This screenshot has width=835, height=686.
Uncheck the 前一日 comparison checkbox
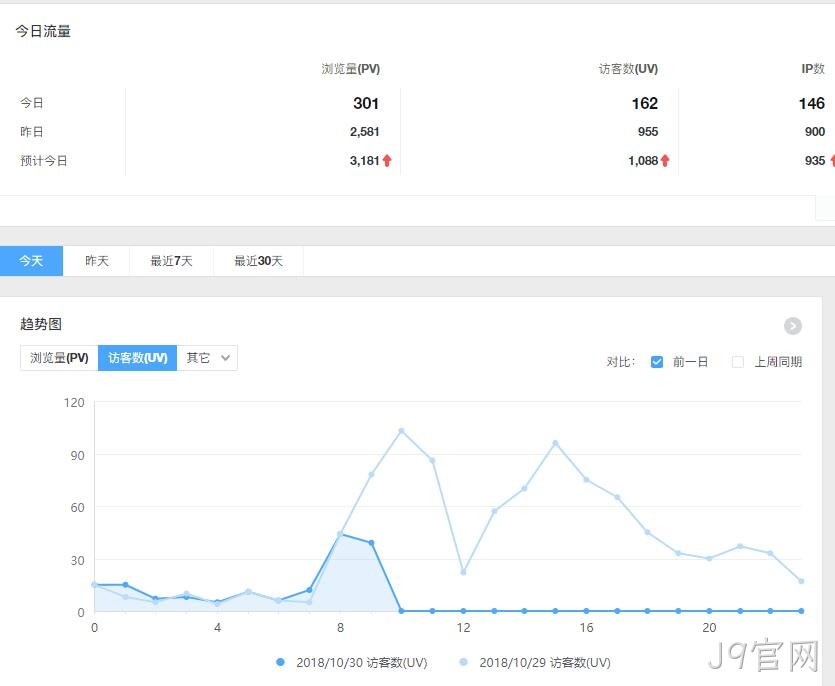click(x=657, y=362)
